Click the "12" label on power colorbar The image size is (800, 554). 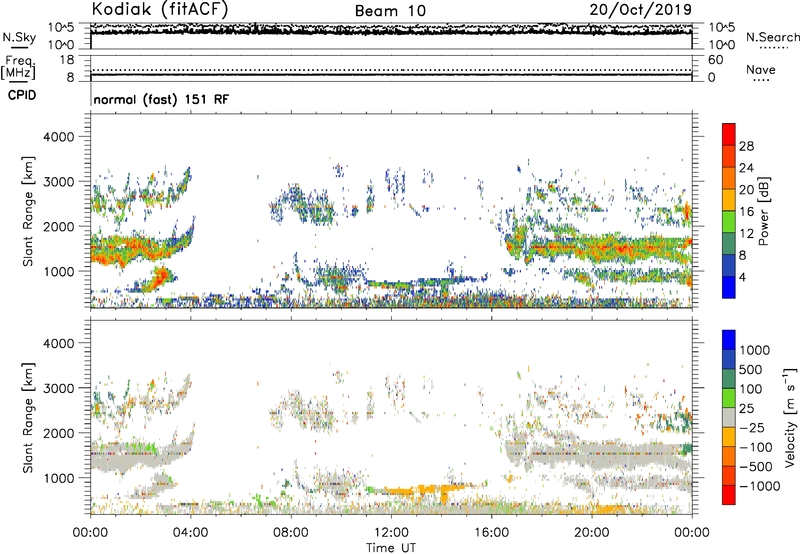click(x=746, y=234)
